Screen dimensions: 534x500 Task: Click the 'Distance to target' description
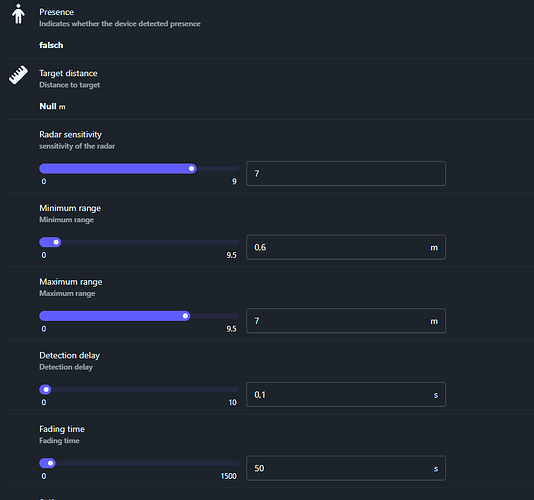(69, 85)
